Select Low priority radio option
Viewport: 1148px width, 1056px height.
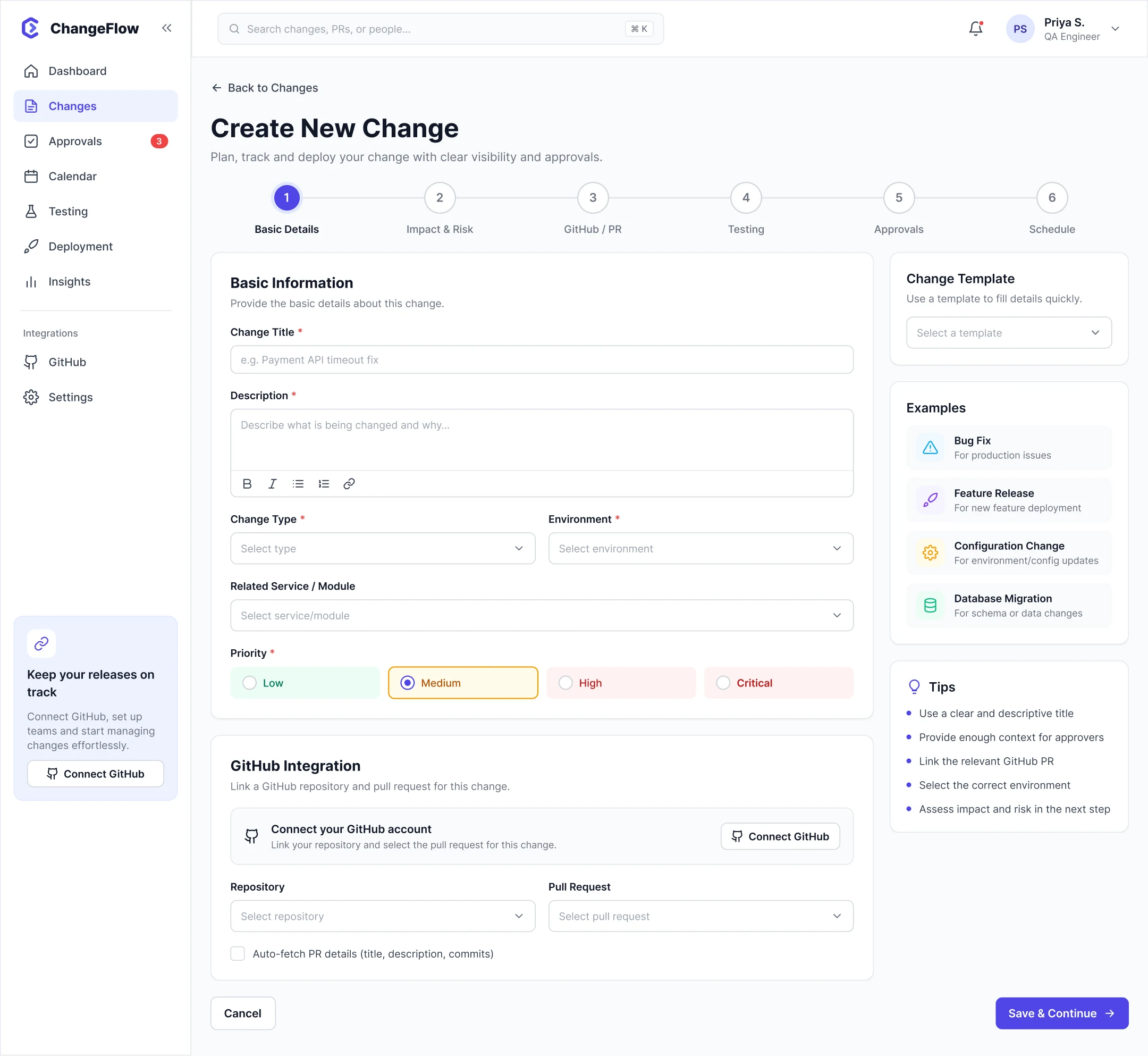tap(305, 683)
